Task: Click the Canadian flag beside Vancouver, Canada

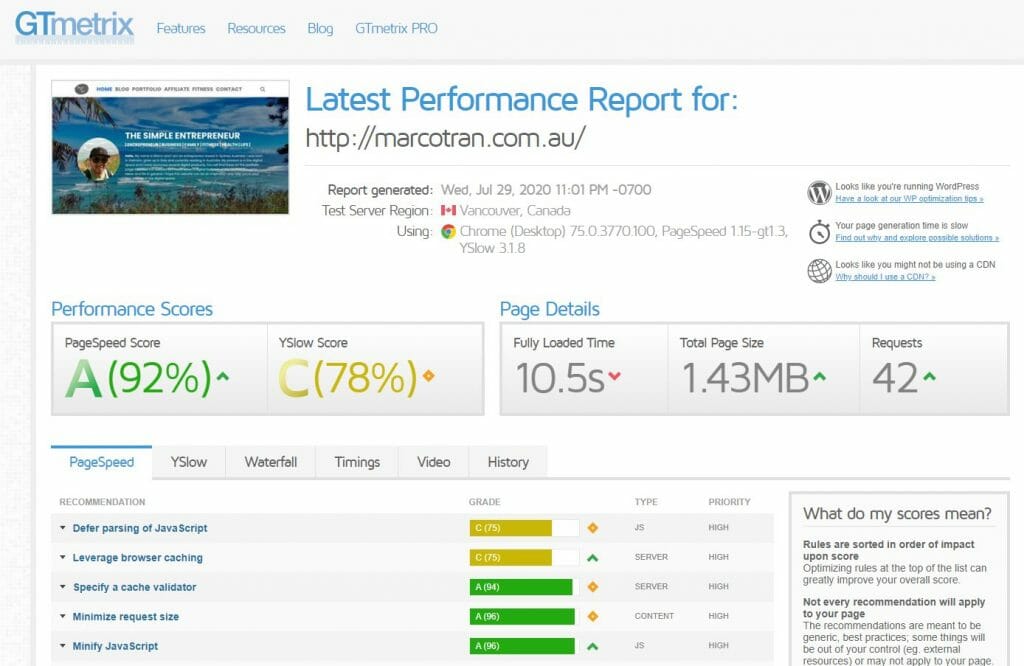Action: click(x=451, y=211)
